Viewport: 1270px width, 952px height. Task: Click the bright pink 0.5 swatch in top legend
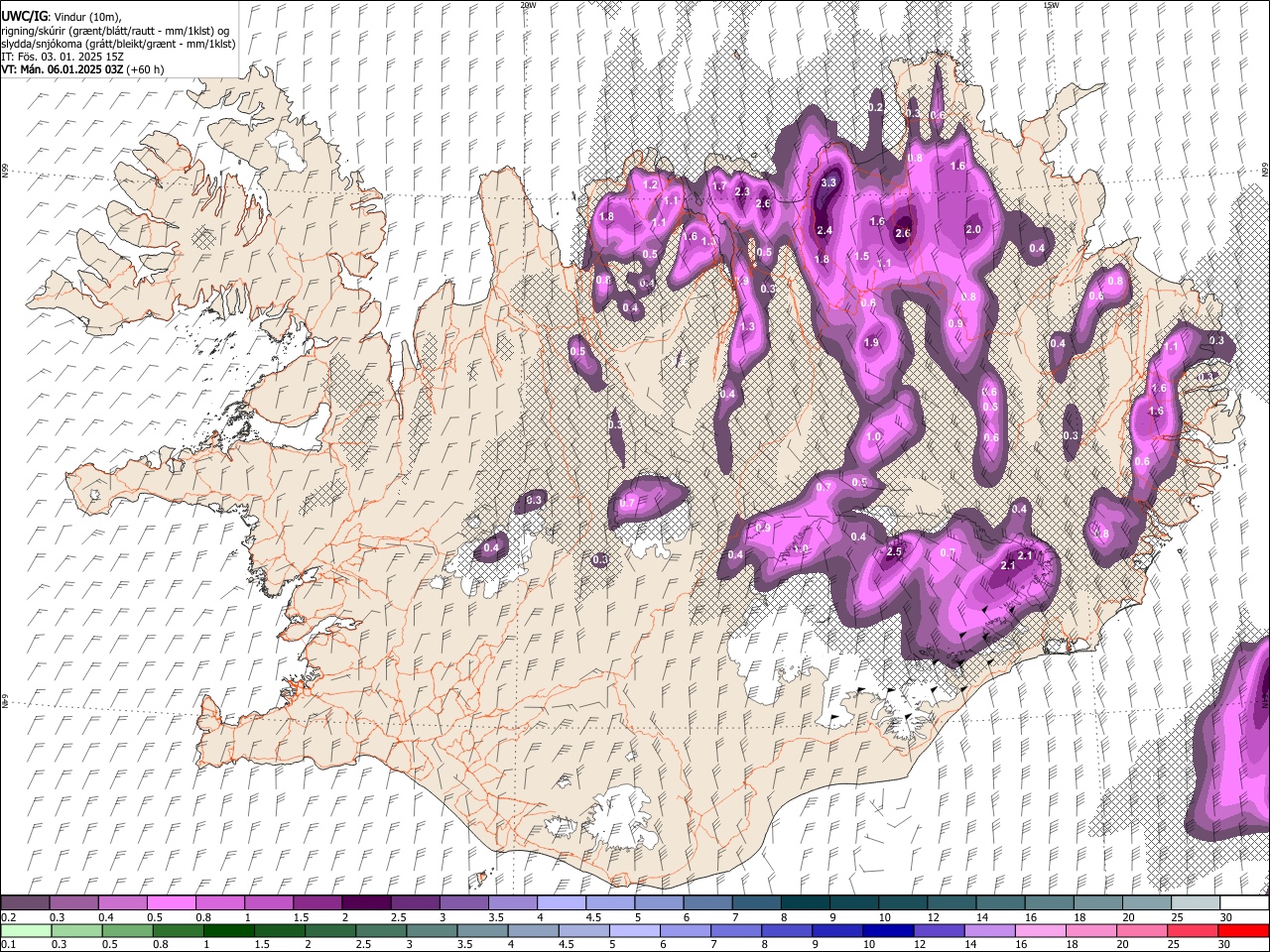(x=171, y=903)
